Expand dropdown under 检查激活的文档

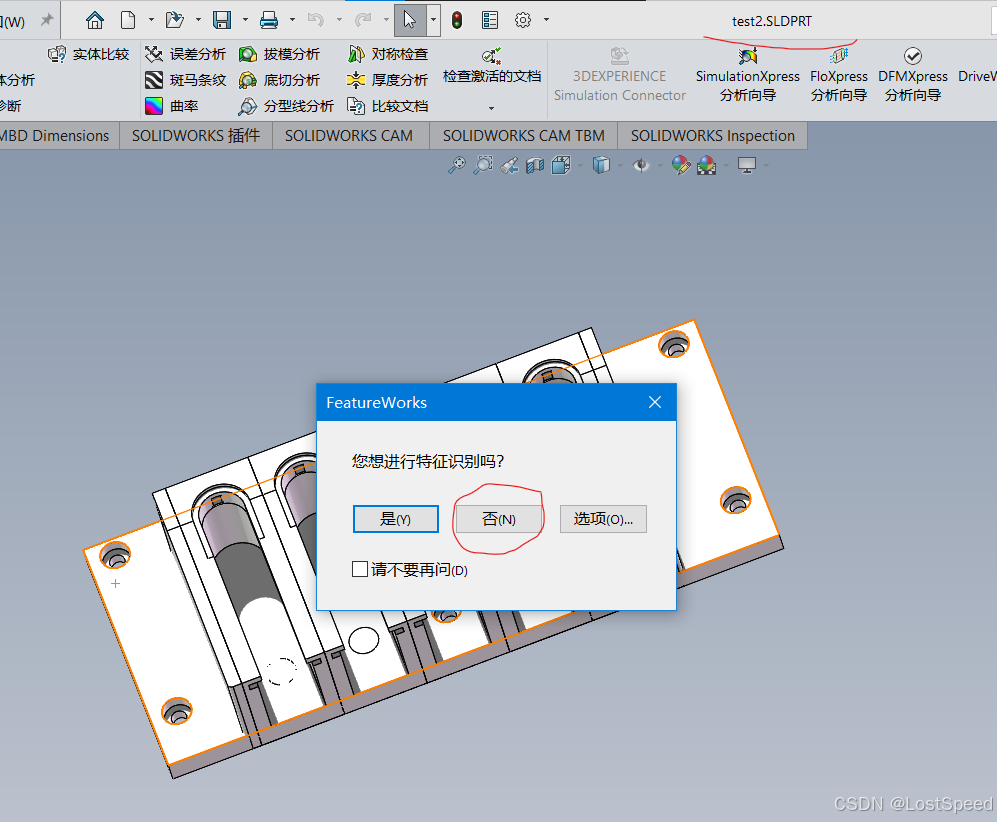(x=492, y=109)
